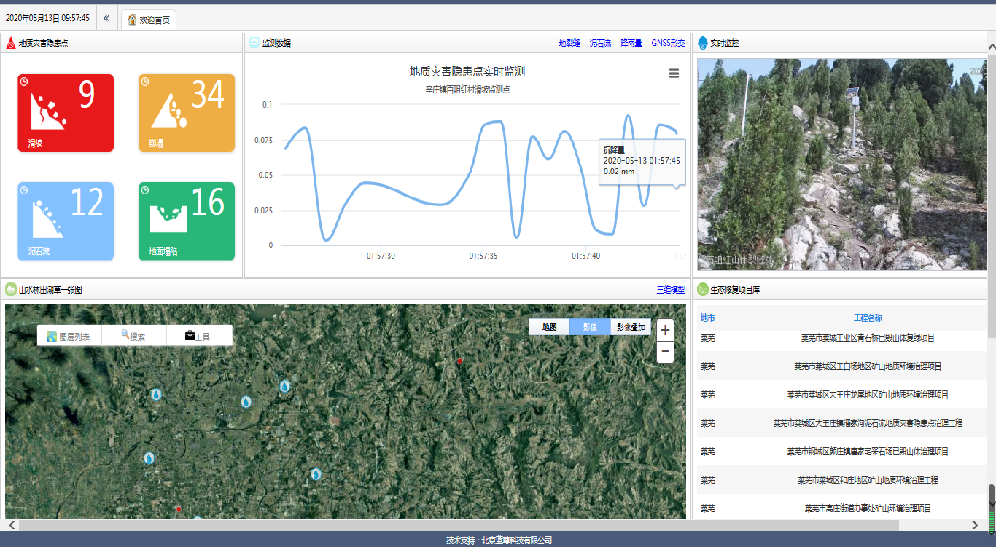Click the blue camera icon beside 实时监控

[x=703, y=43]
